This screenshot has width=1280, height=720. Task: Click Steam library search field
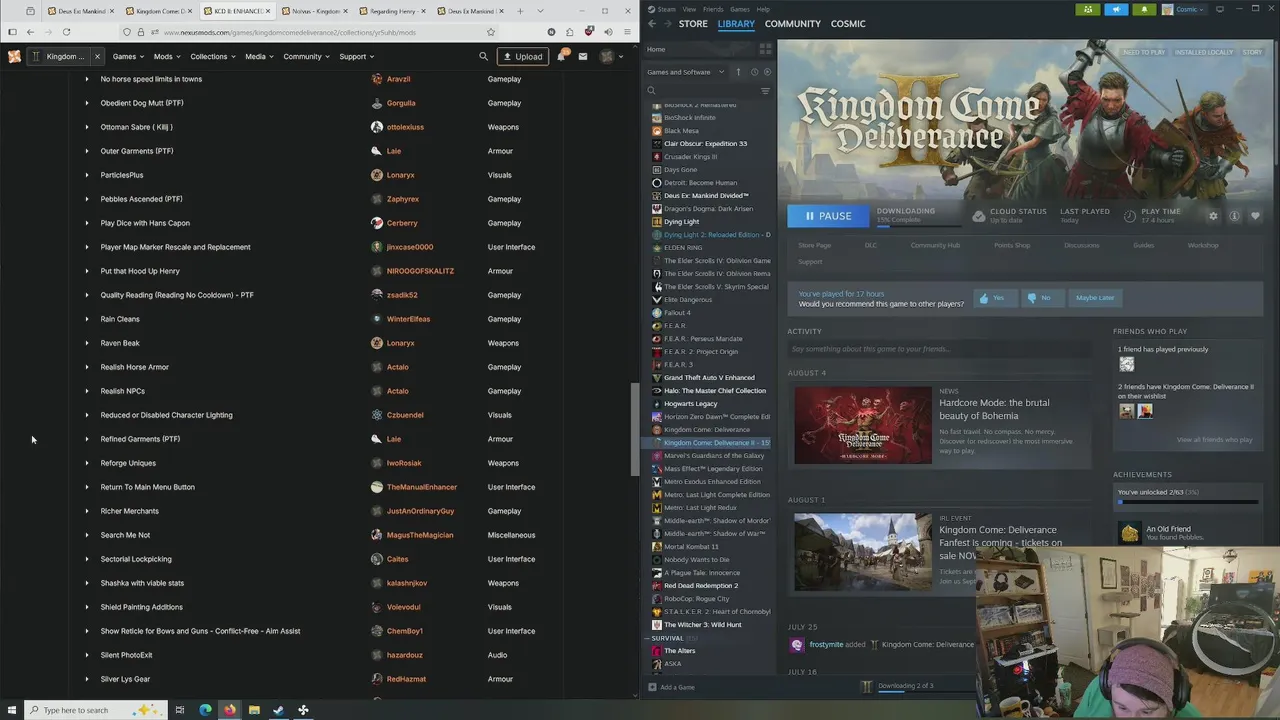(700, 91)
